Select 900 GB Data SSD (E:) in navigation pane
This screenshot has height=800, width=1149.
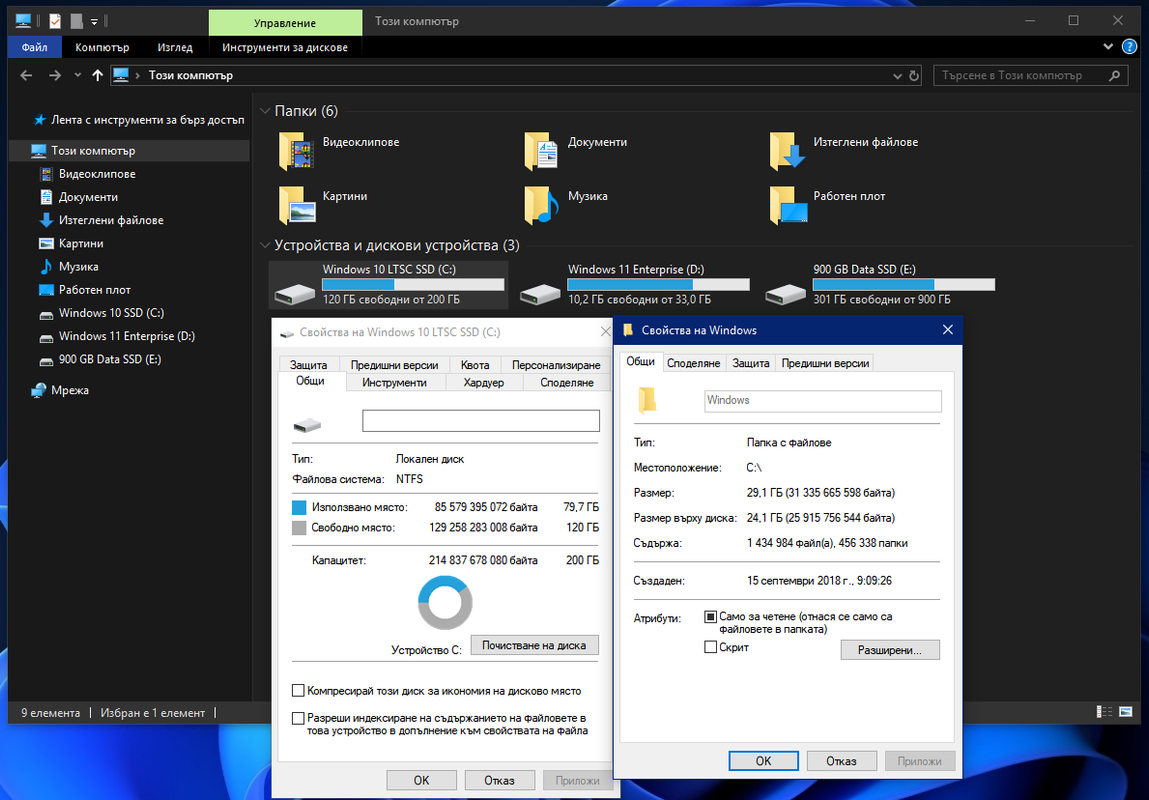(x=110, y=360)
